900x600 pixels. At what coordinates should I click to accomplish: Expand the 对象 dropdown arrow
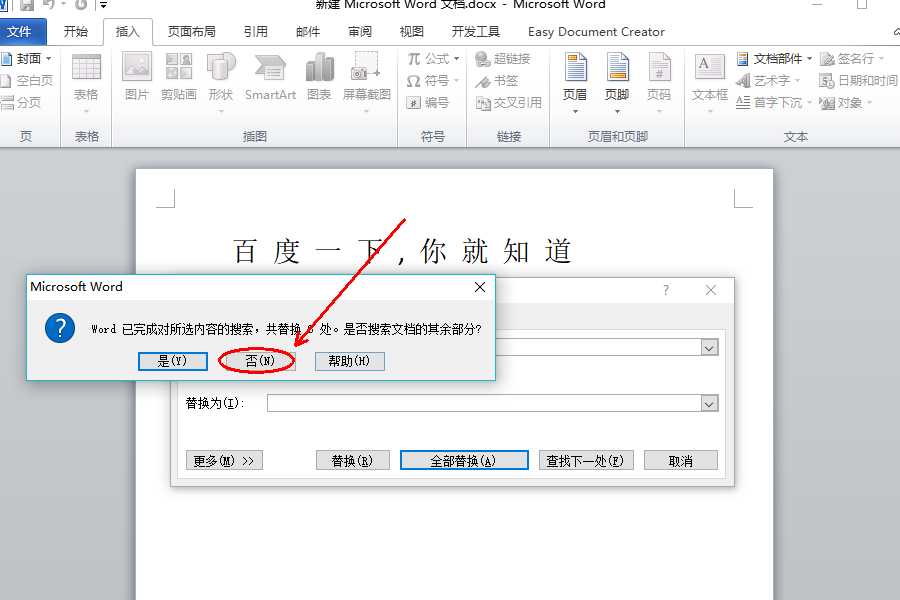click(x=869, y=103)
